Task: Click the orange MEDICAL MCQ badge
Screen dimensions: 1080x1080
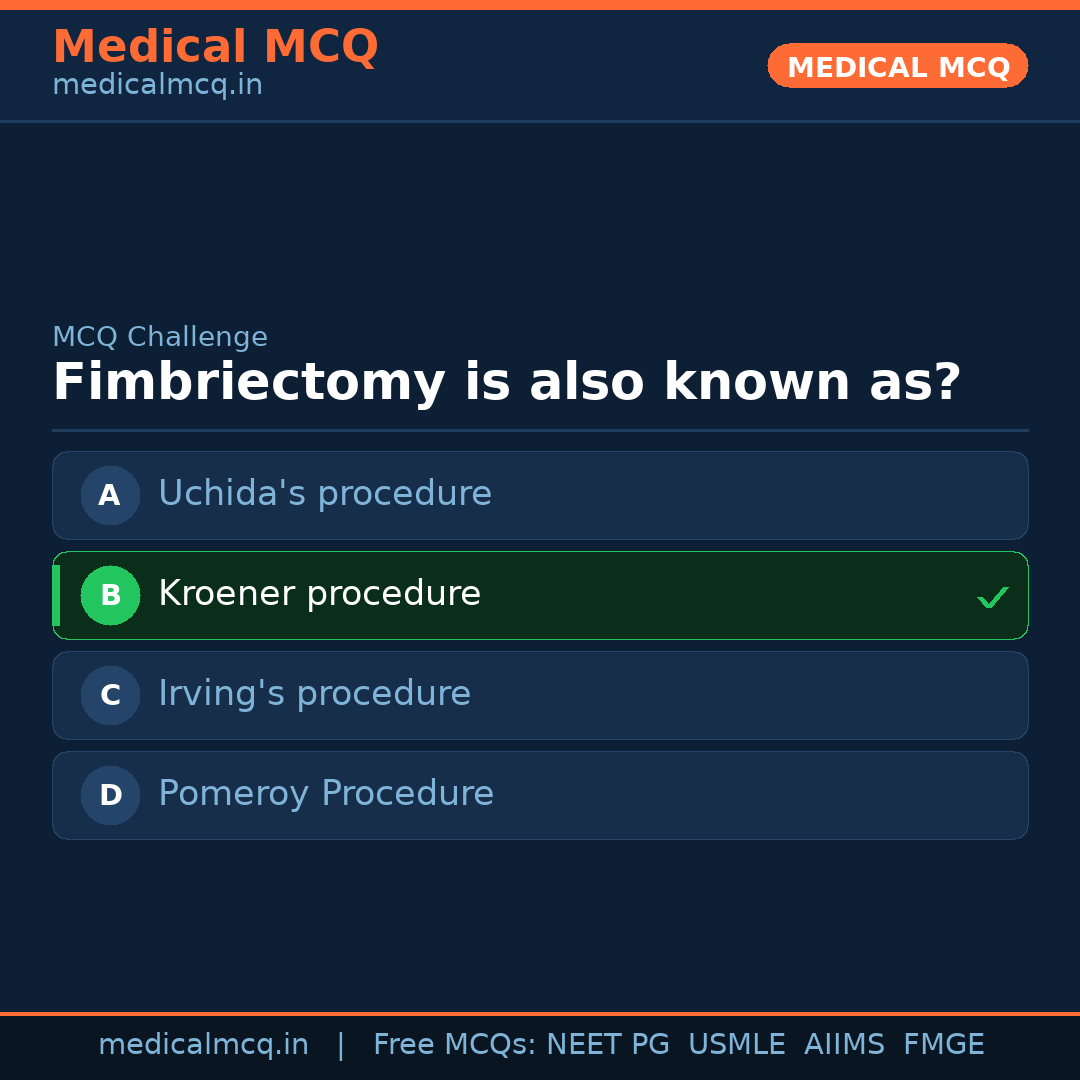Action: pos(898,66)
